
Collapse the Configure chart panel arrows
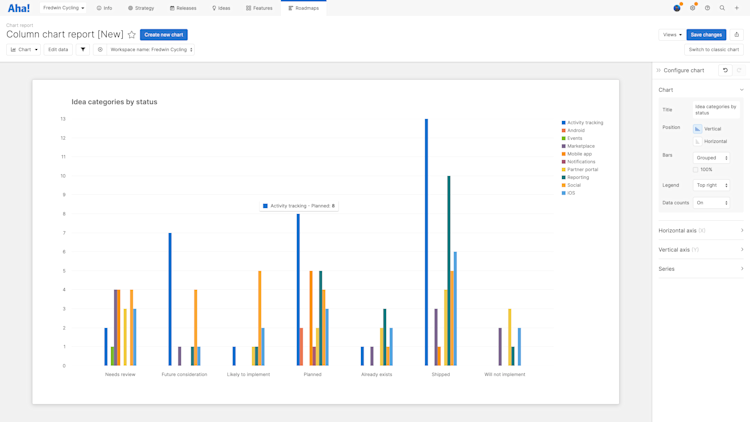click(x=659, y=70)
